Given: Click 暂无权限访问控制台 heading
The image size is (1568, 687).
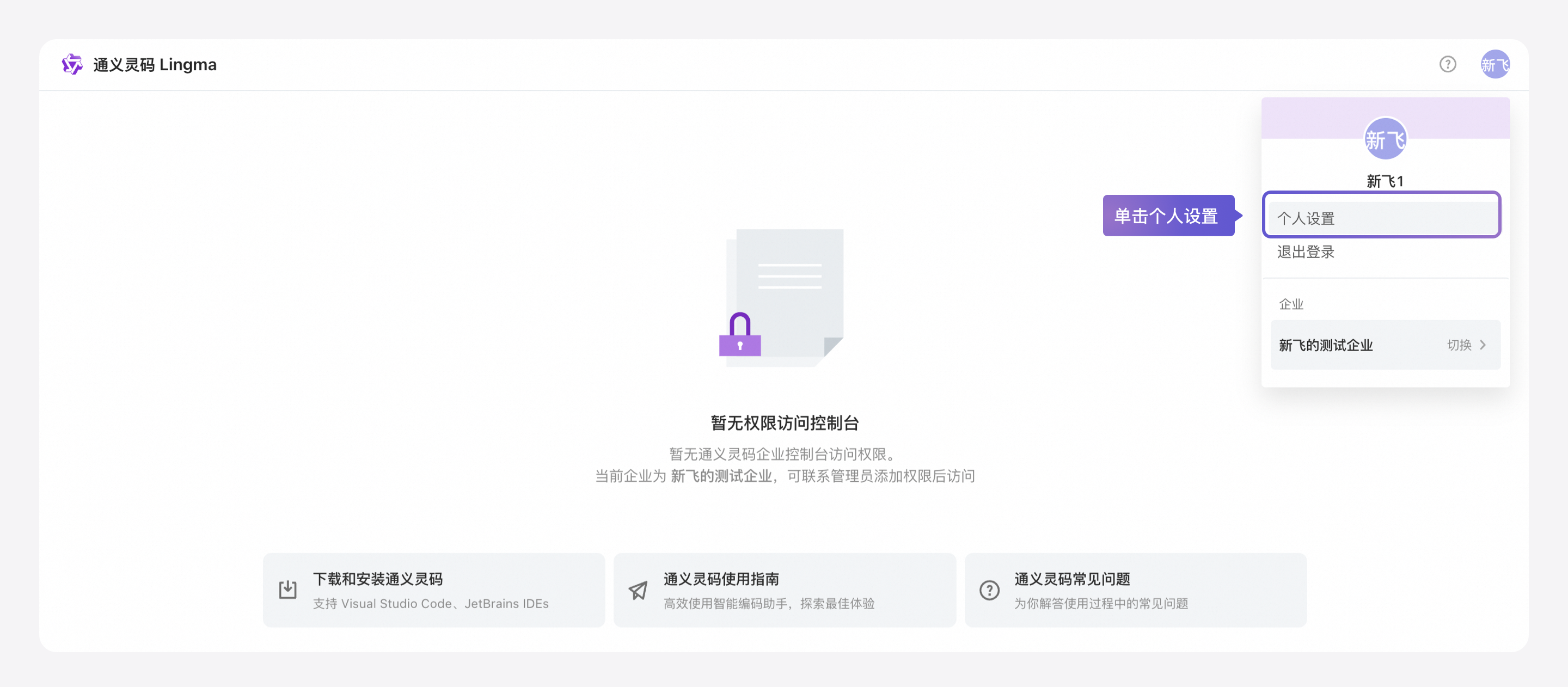Looking at the screenshot, I should (784, 423).
